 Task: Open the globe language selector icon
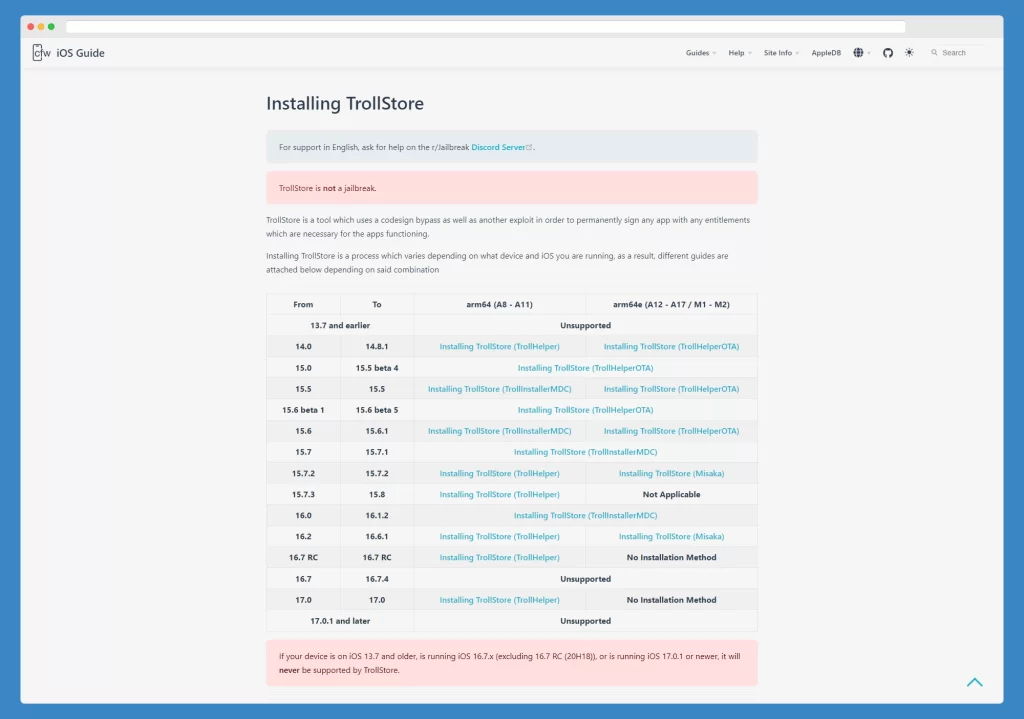(x=858, y=53)
